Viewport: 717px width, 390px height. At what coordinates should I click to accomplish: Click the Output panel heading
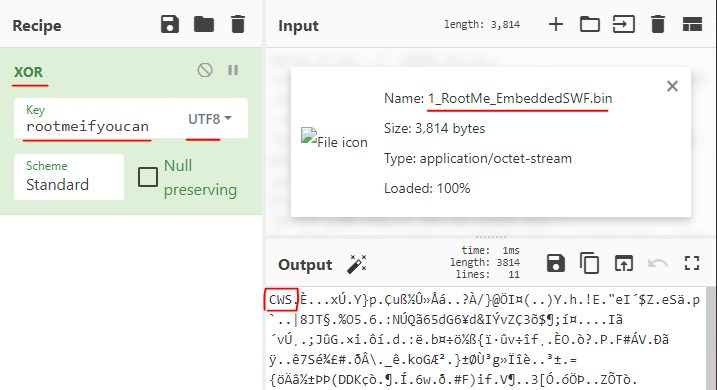coord(305,265)
